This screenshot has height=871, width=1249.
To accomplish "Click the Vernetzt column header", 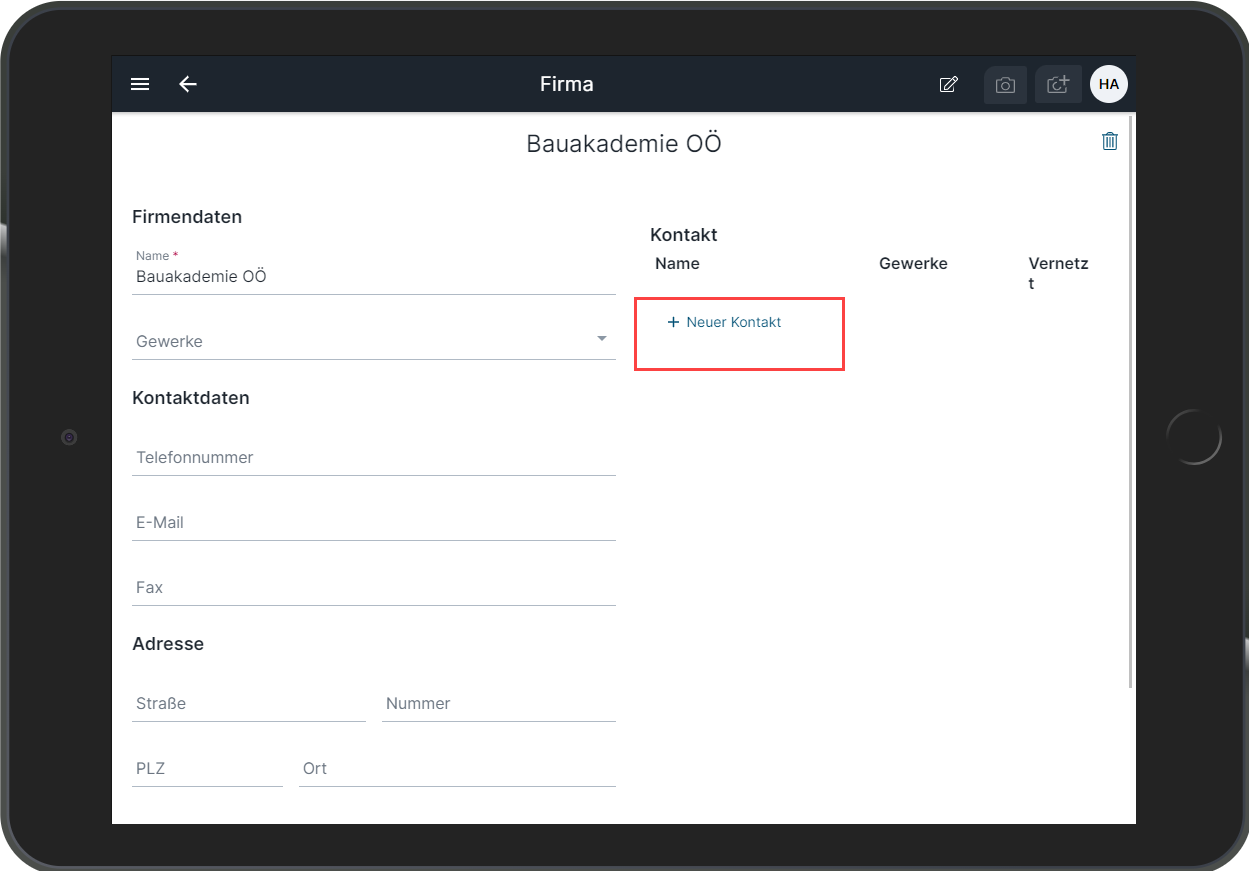I will tap(1058, 273).
